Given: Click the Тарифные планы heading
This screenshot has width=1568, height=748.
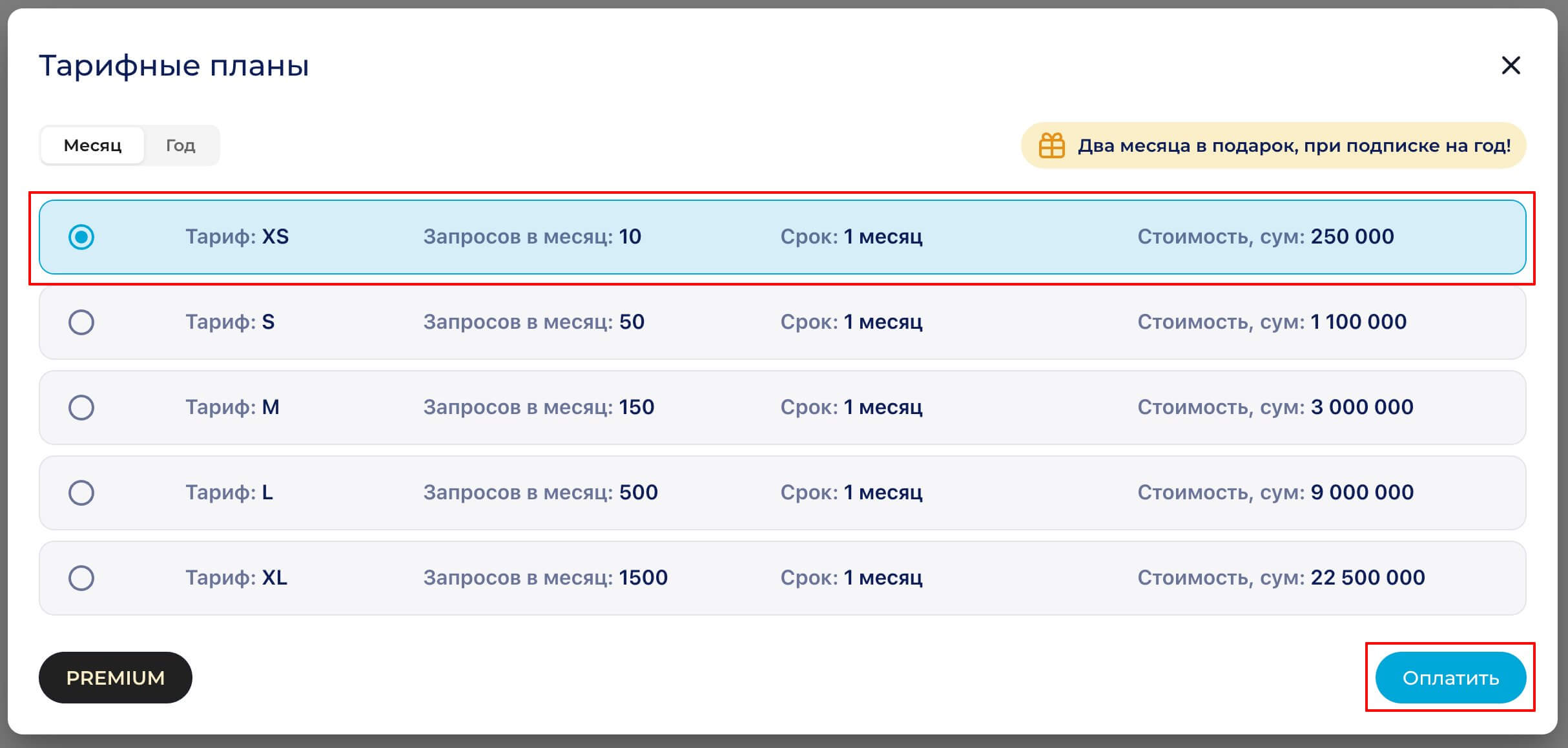Looking at the screenshot, I should tap(174, 66).
